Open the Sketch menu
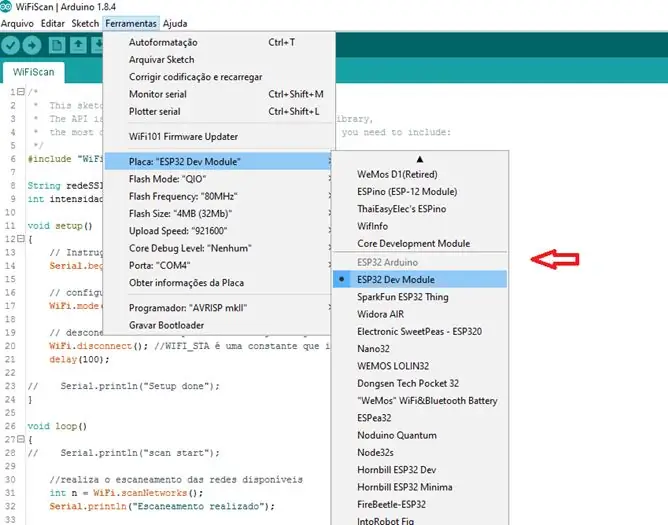This screenshot has height=525, width=668. [x=85, y=23]
